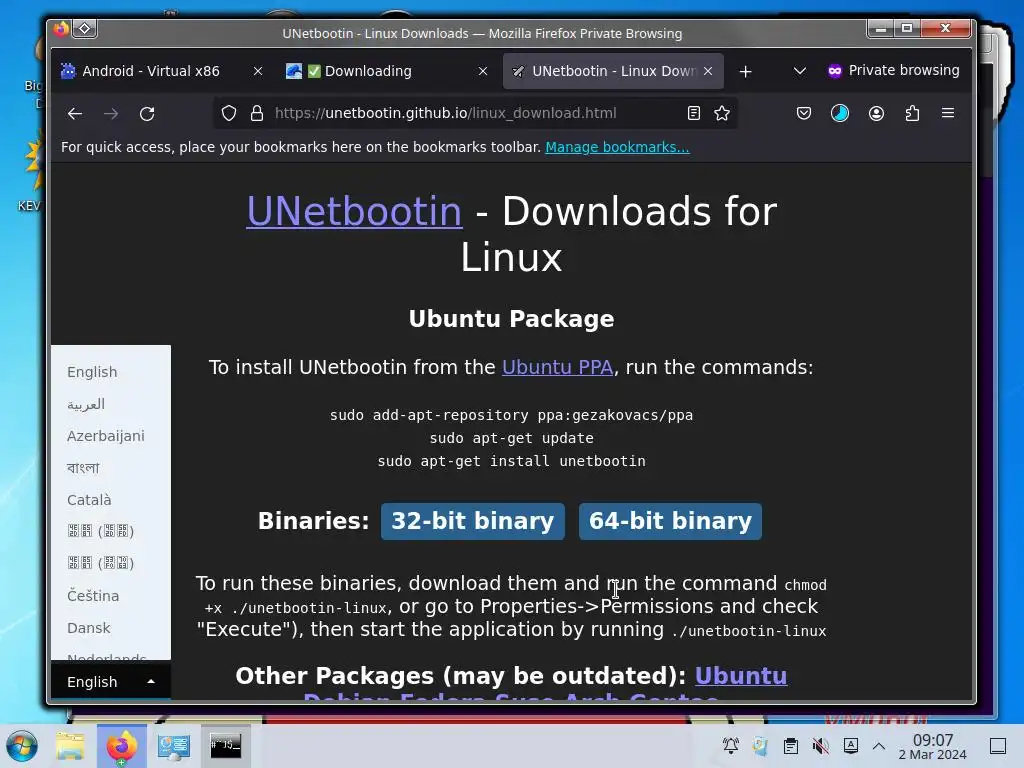
Task: Open the Start menu orb
Action: 22,746
